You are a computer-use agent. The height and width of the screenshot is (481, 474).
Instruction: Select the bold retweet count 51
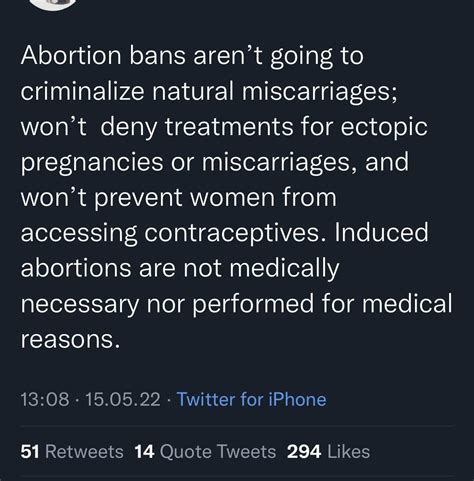(30, 452)
